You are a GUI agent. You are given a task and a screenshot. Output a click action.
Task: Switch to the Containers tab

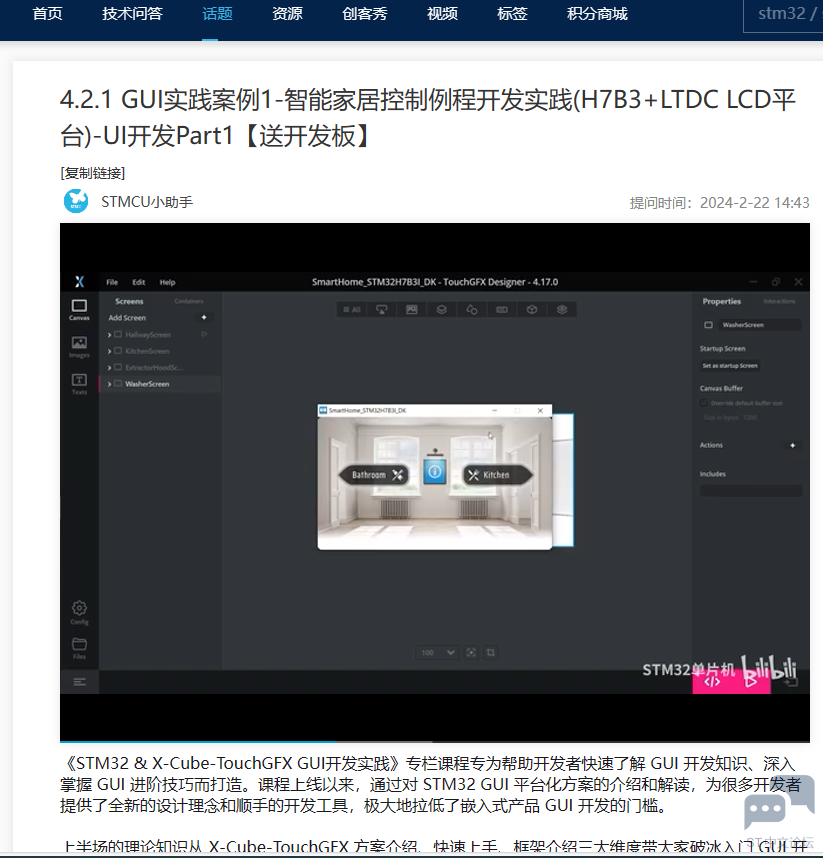(x=189, y=301)
